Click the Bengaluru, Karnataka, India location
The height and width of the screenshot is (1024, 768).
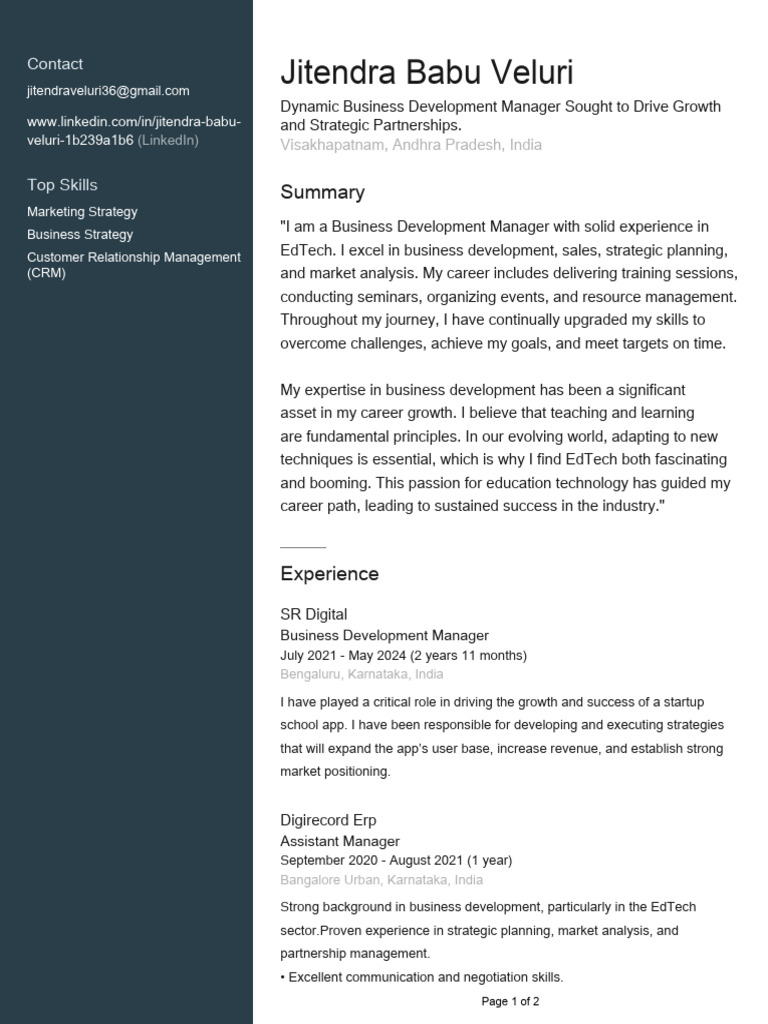[x=361, y=675]
